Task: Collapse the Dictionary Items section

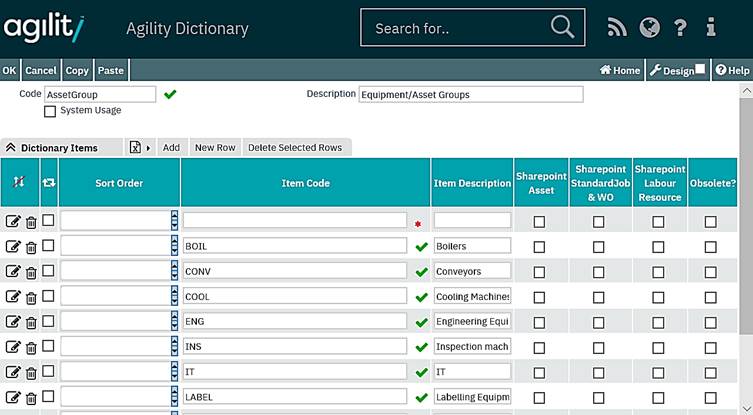Action: coord(10,148)
